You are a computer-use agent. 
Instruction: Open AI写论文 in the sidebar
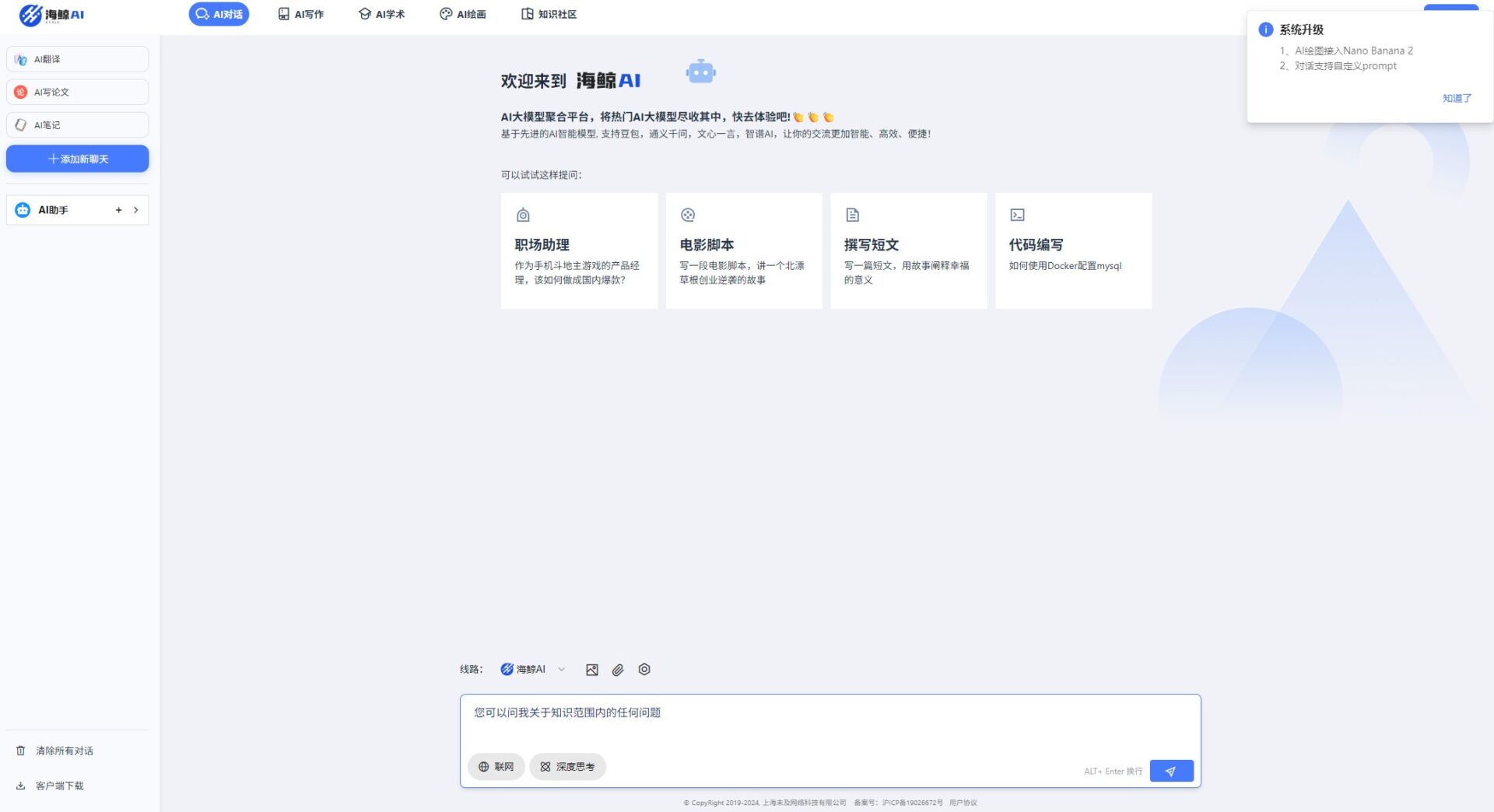[77, 92]
